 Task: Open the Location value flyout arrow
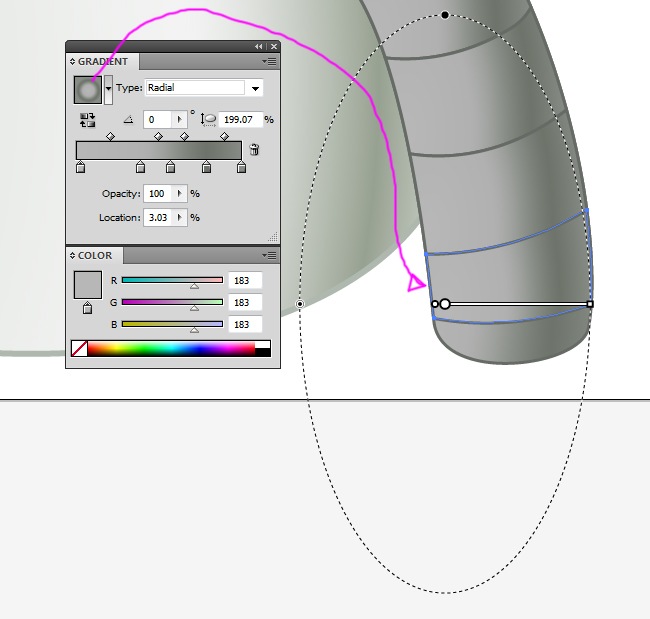(179, 218)
